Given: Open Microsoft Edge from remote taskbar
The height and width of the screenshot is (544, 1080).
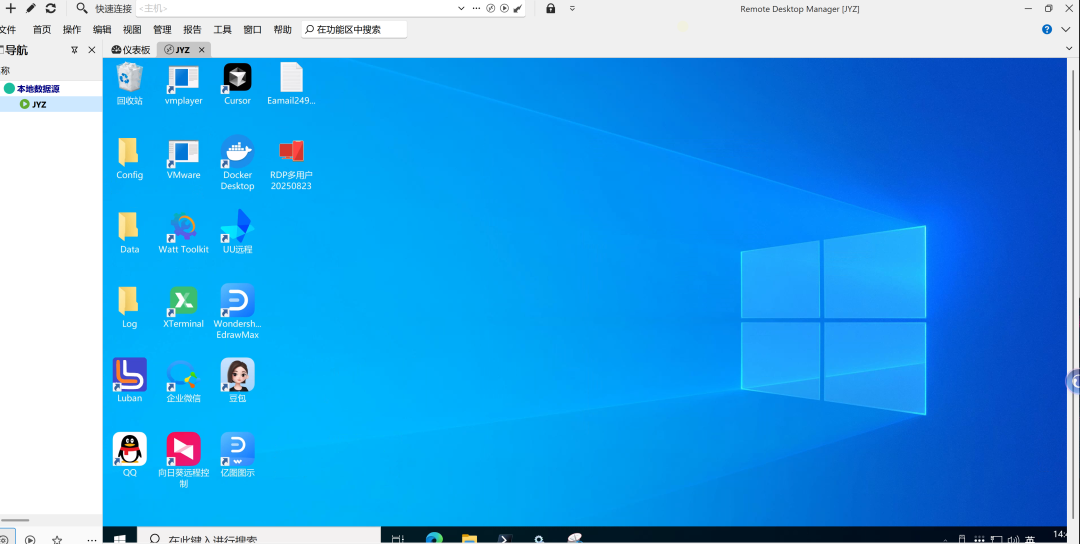Looking at the screenshot, I should pos(434,539).
